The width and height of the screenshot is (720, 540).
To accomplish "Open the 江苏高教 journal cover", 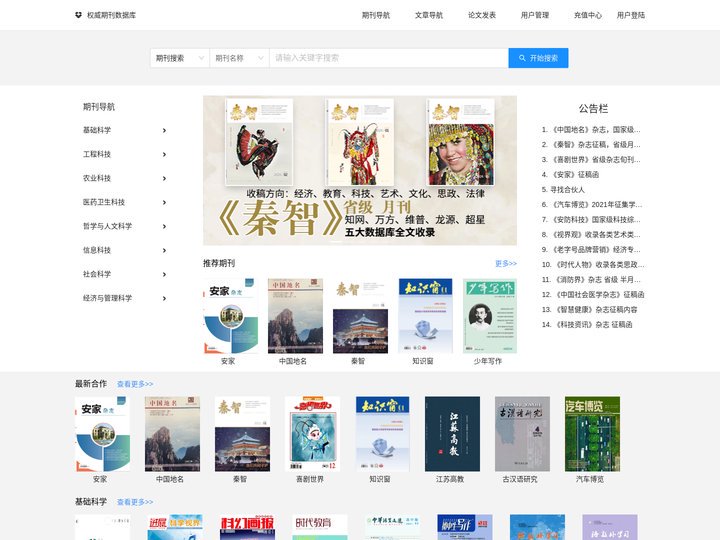I will [x=452, y=434].
